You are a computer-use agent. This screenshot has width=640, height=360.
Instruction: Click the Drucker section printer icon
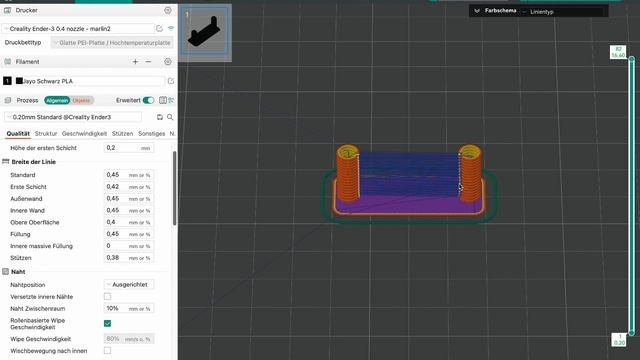point(7,10)
